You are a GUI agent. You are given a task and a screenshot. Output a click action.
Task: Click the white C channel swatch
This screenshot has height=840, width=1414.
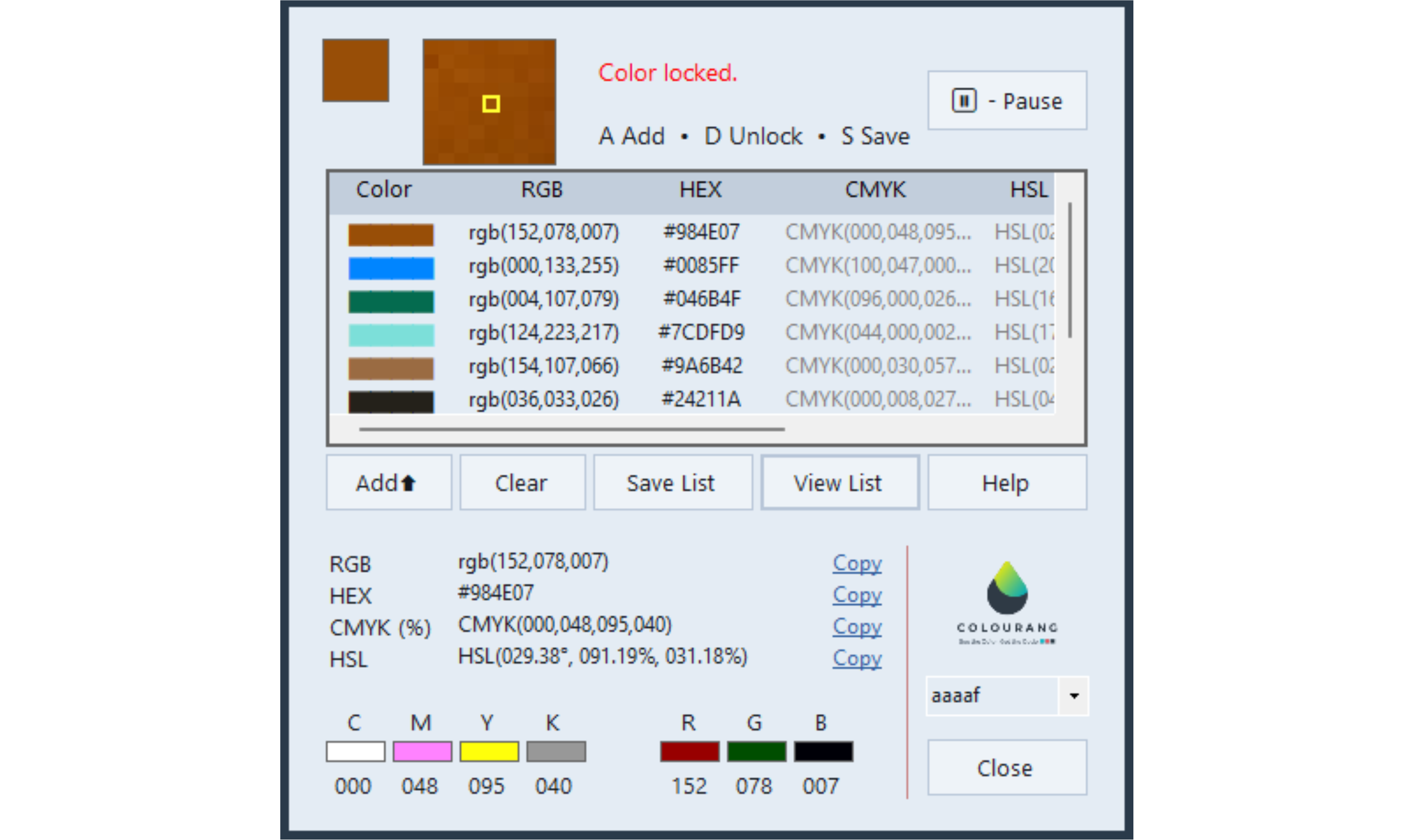pos(355,751)
